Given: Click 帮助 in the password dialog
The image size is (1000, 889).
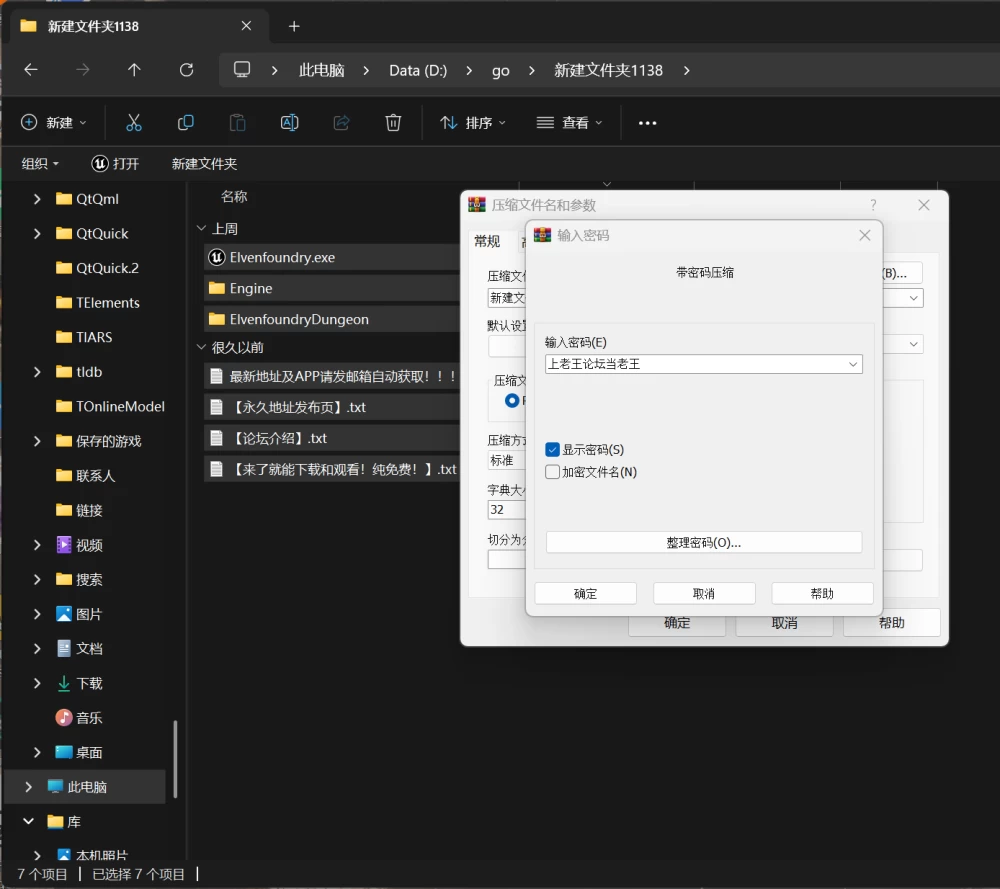Looking at the screenshot, I should pos(822,594).
